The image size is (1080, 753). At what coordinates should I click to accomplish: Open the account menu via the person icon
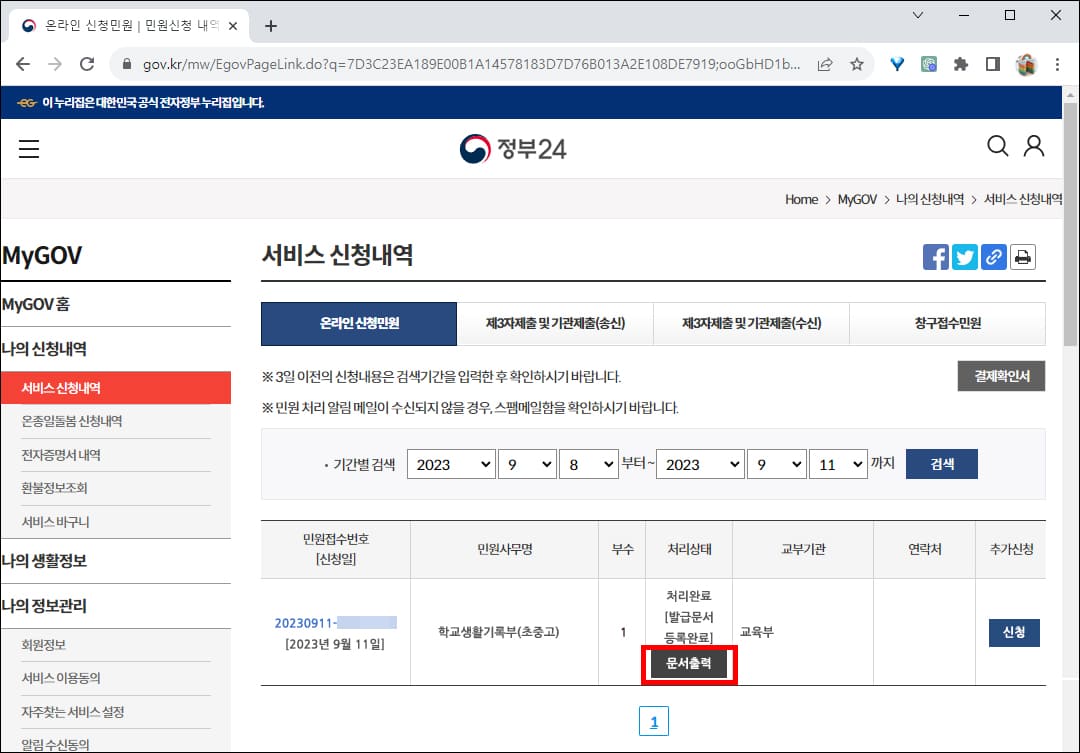tap(1034, 146)
